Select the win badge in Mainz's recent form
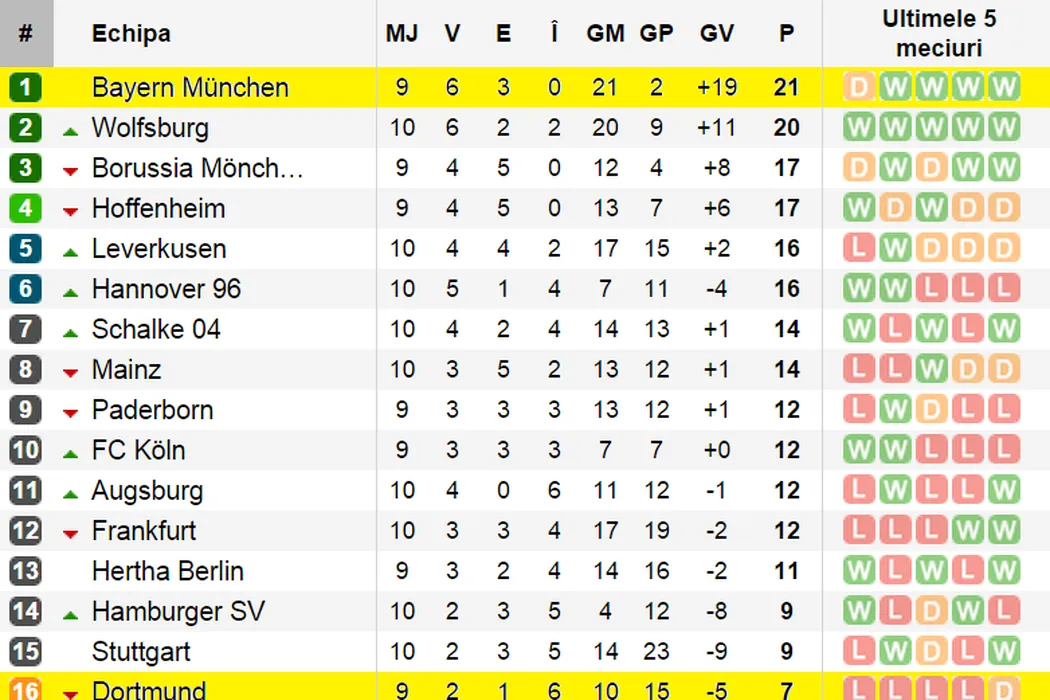The image size is (1050, 700). point(931,369)
